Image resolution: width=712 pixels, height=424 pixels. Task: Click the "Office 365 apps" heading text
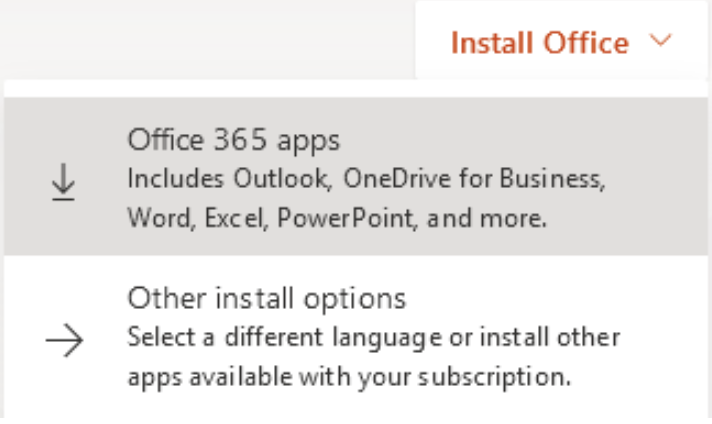pos(233,139)
